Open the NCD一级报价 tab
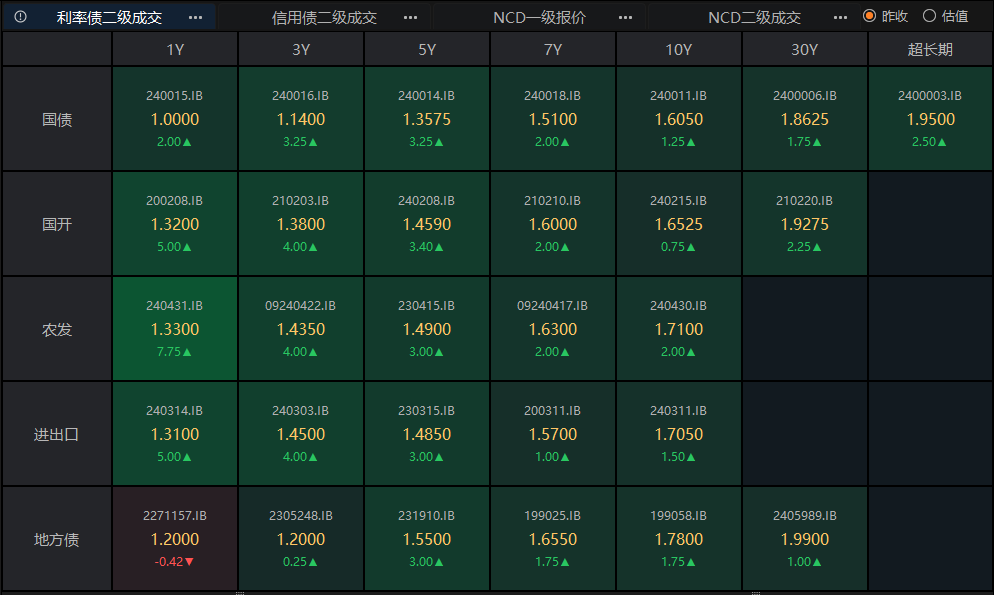Screen dimensions: 994x595 (x=539, y=18)
